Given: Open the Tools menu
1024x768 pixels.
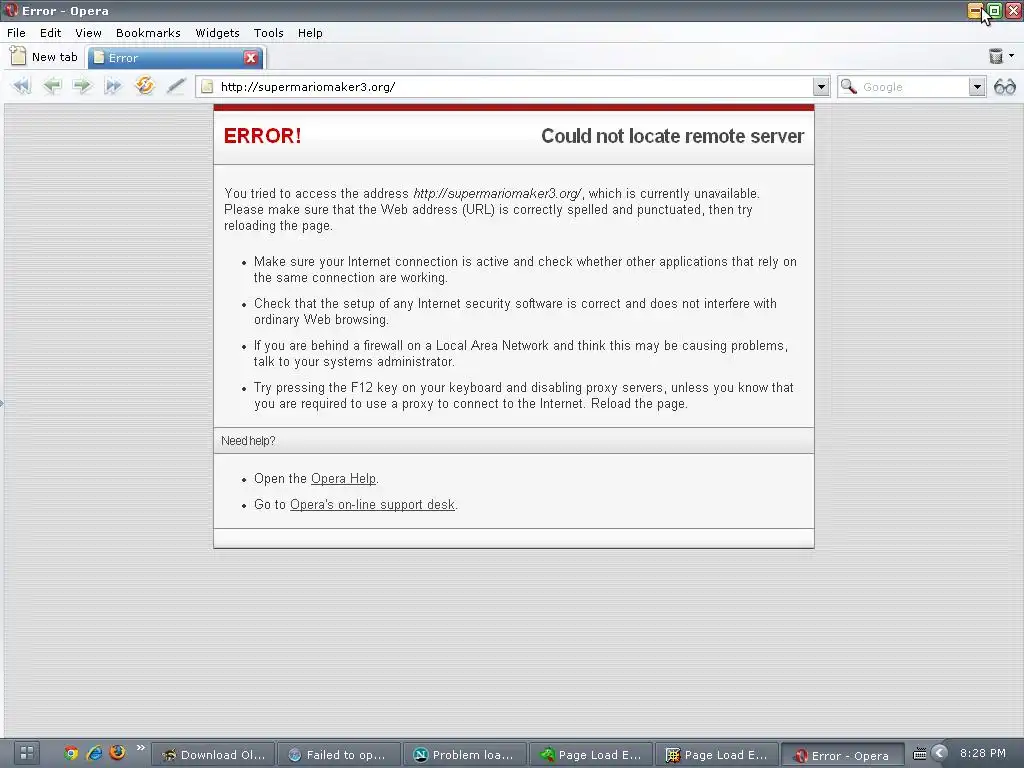Looking at the screenshot, I should tap(268, 33).
